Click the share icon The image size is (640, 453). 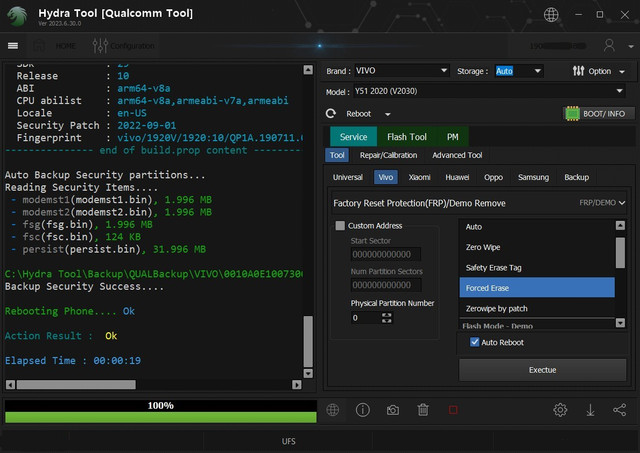(620, 409)
